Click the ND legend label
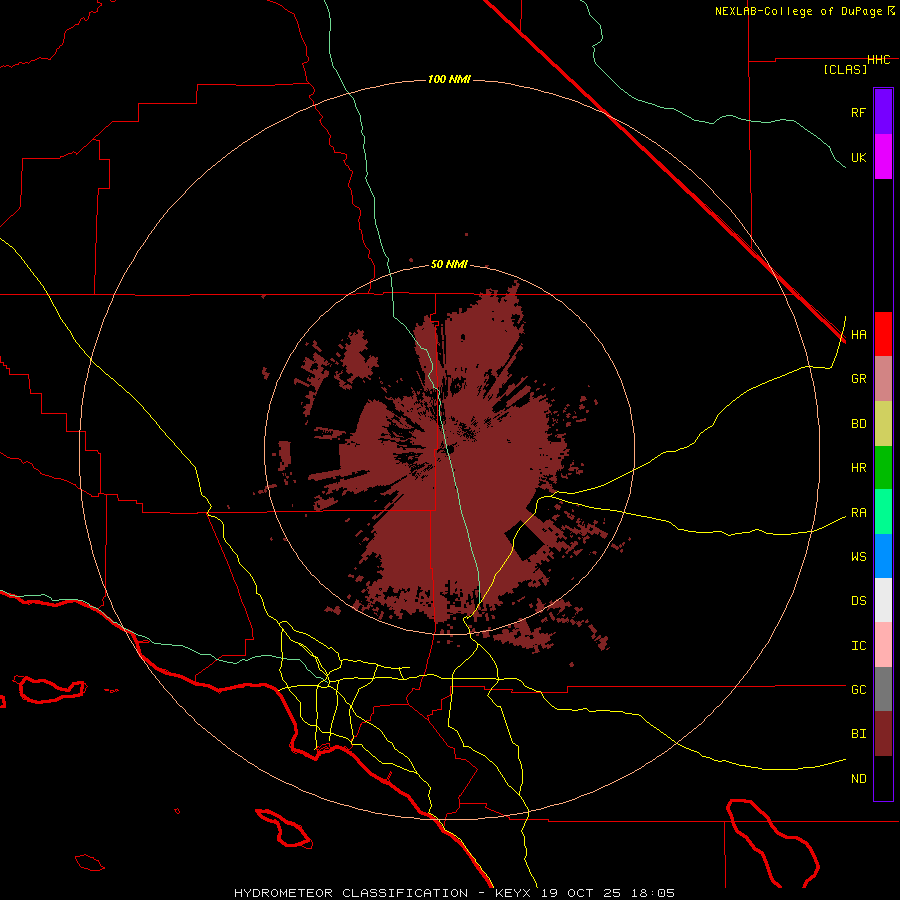This screenshot has width=900, height=900. tap(859, 778)
